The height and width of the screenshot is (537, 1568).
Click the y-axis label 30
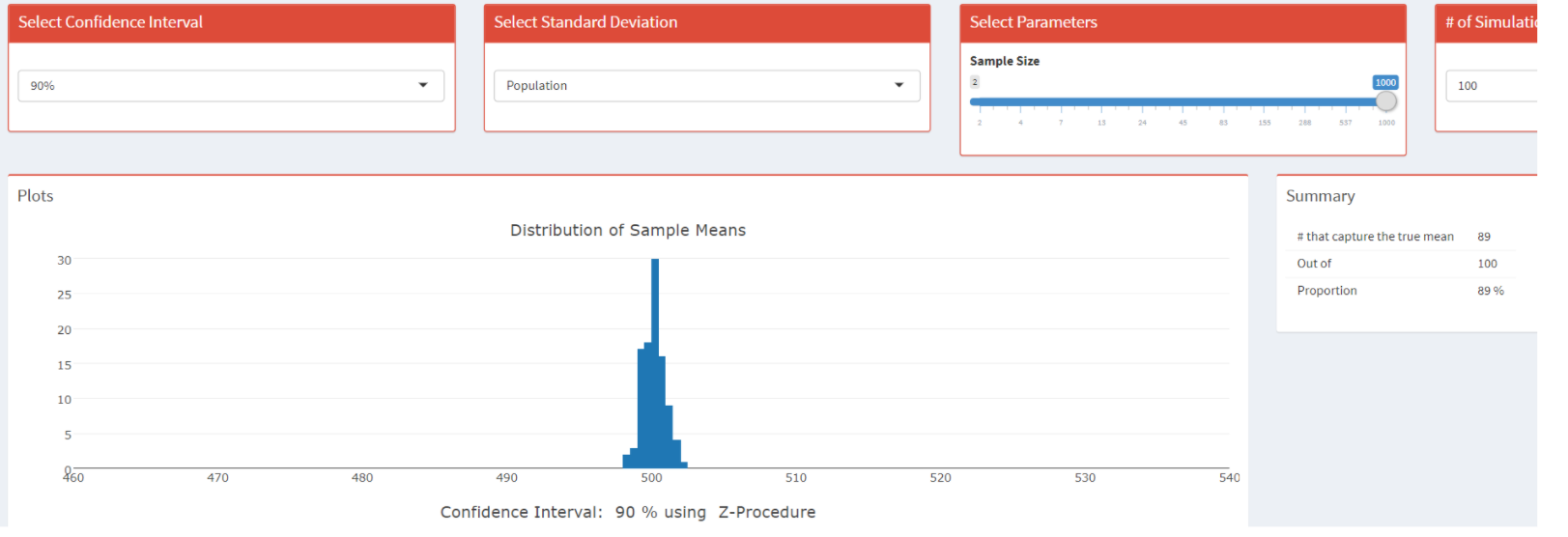64,260
